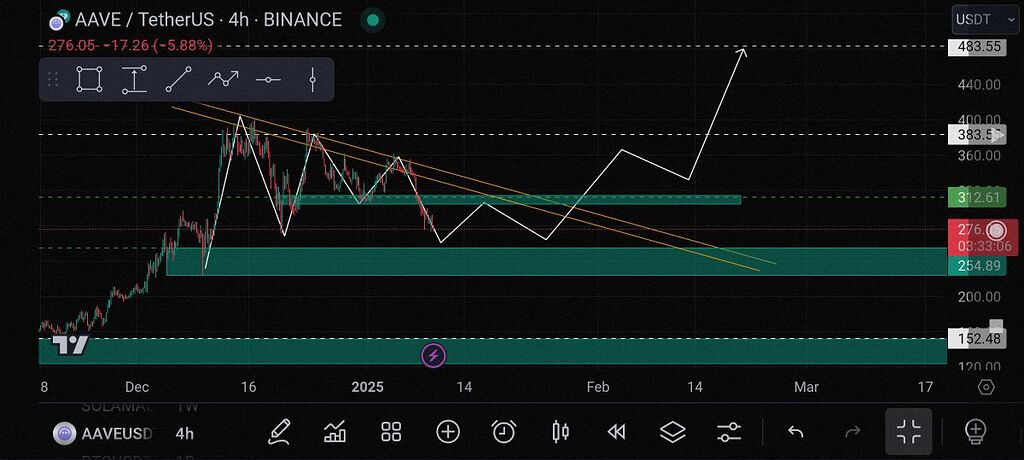This screenshot has height=460, width=1024.
Task: Start bar replay with rewind icon
Action: (616, 432)
